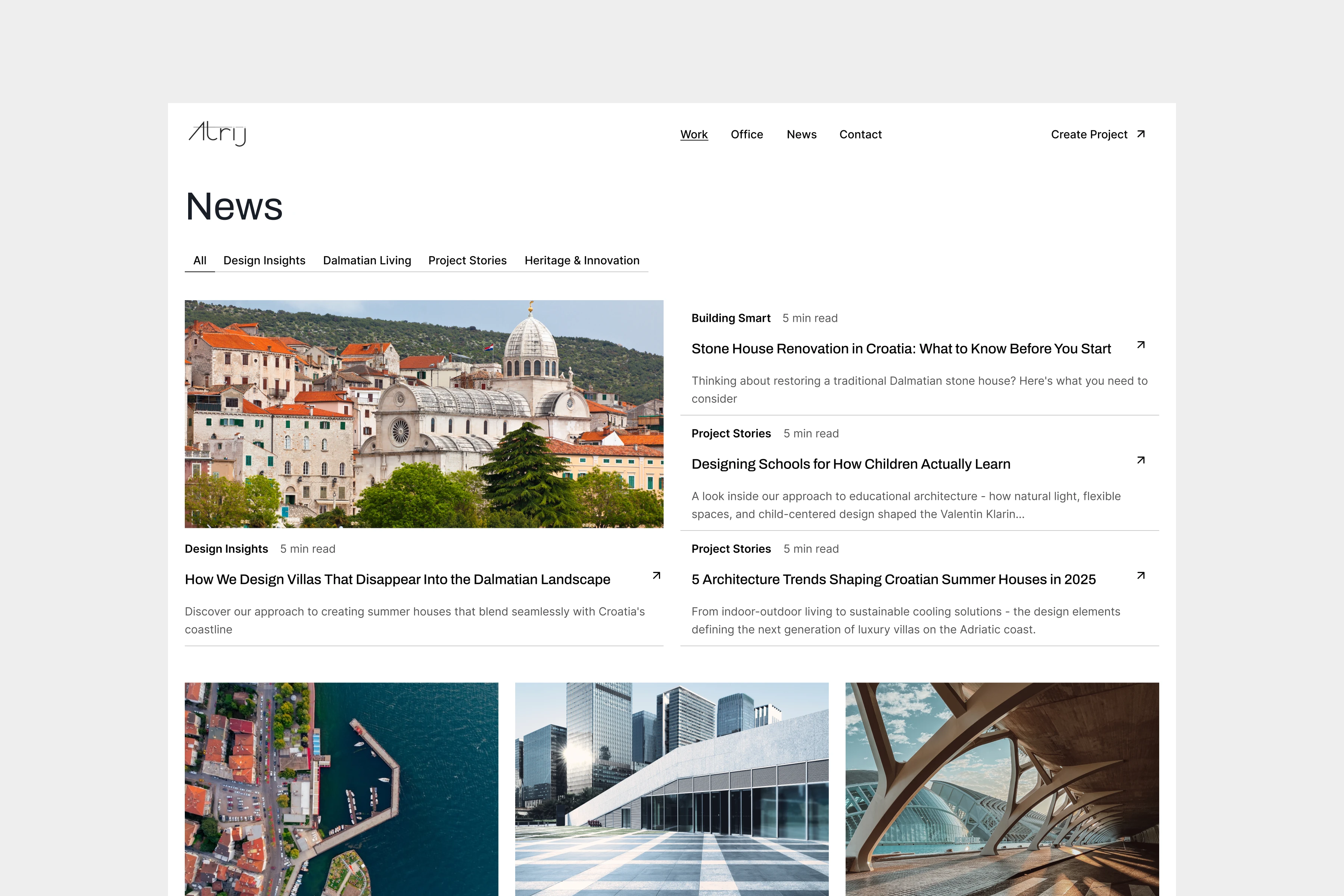
Task: Go to the Office page
Action: click(x=747, y=134)
